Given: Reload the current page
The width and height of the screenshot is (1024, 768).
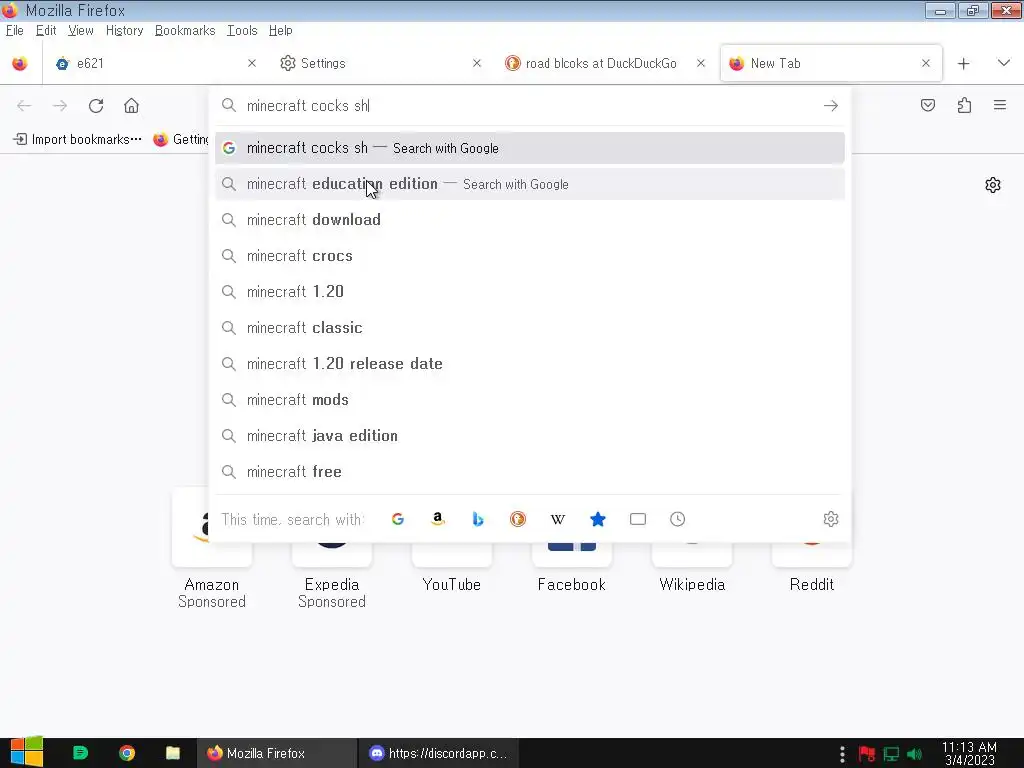Looking at the screenshot, I should 96,106.
